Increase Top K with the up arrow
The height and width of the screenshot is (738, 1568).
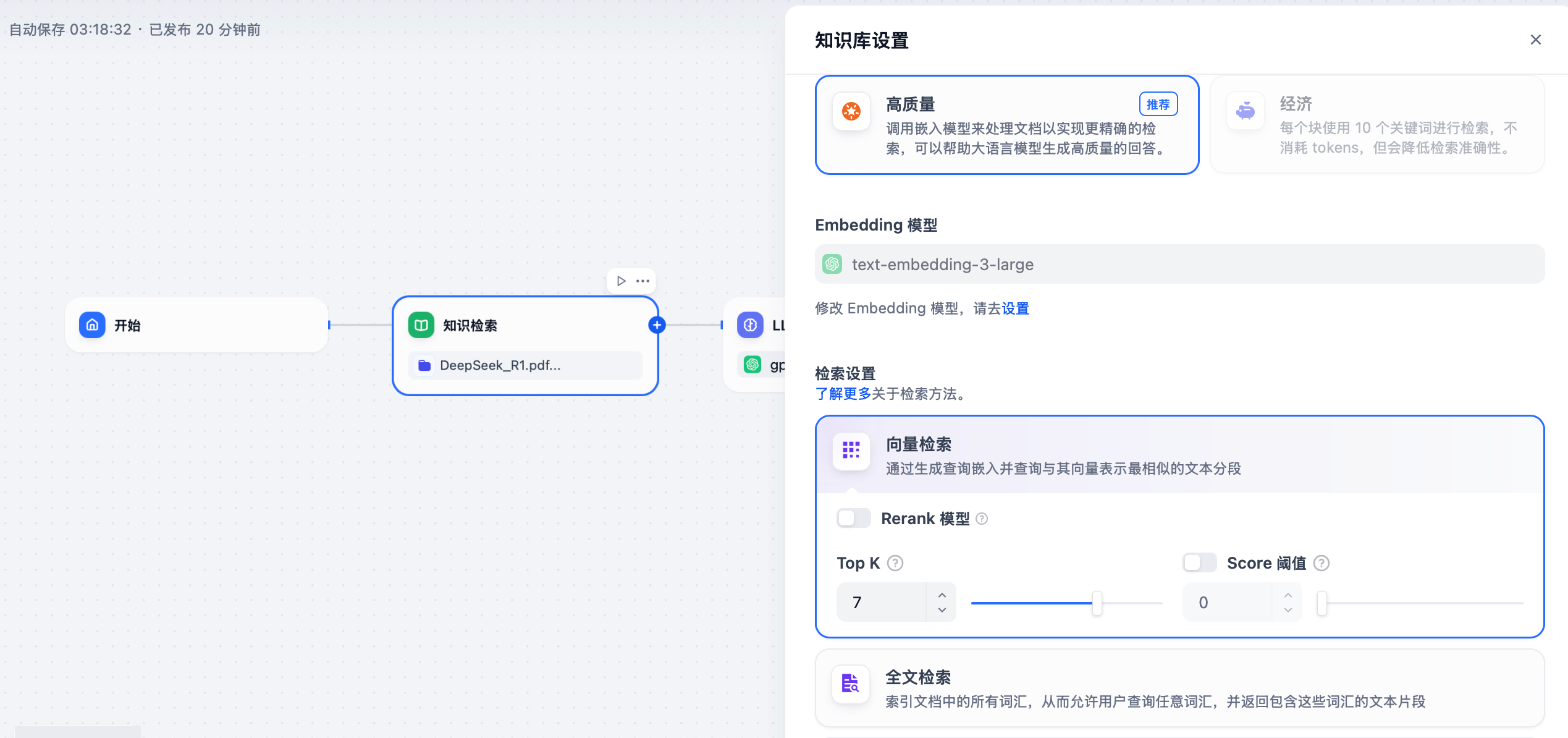[x=942, y=595]
